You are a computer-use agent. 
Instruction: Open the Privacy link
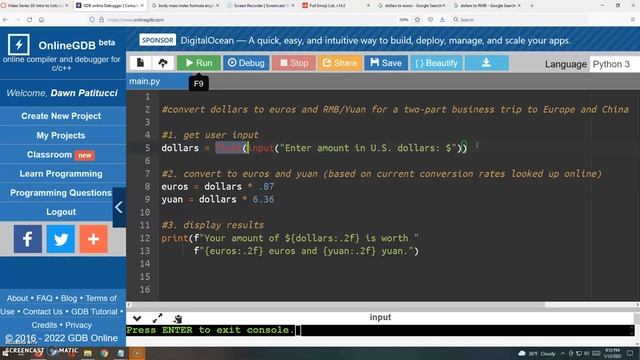point(78,325)
